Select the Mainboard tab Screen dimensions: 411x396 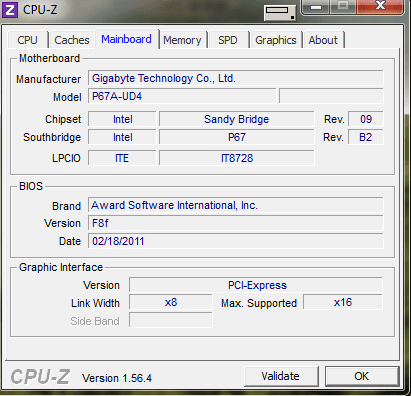(x=126, y=39)
